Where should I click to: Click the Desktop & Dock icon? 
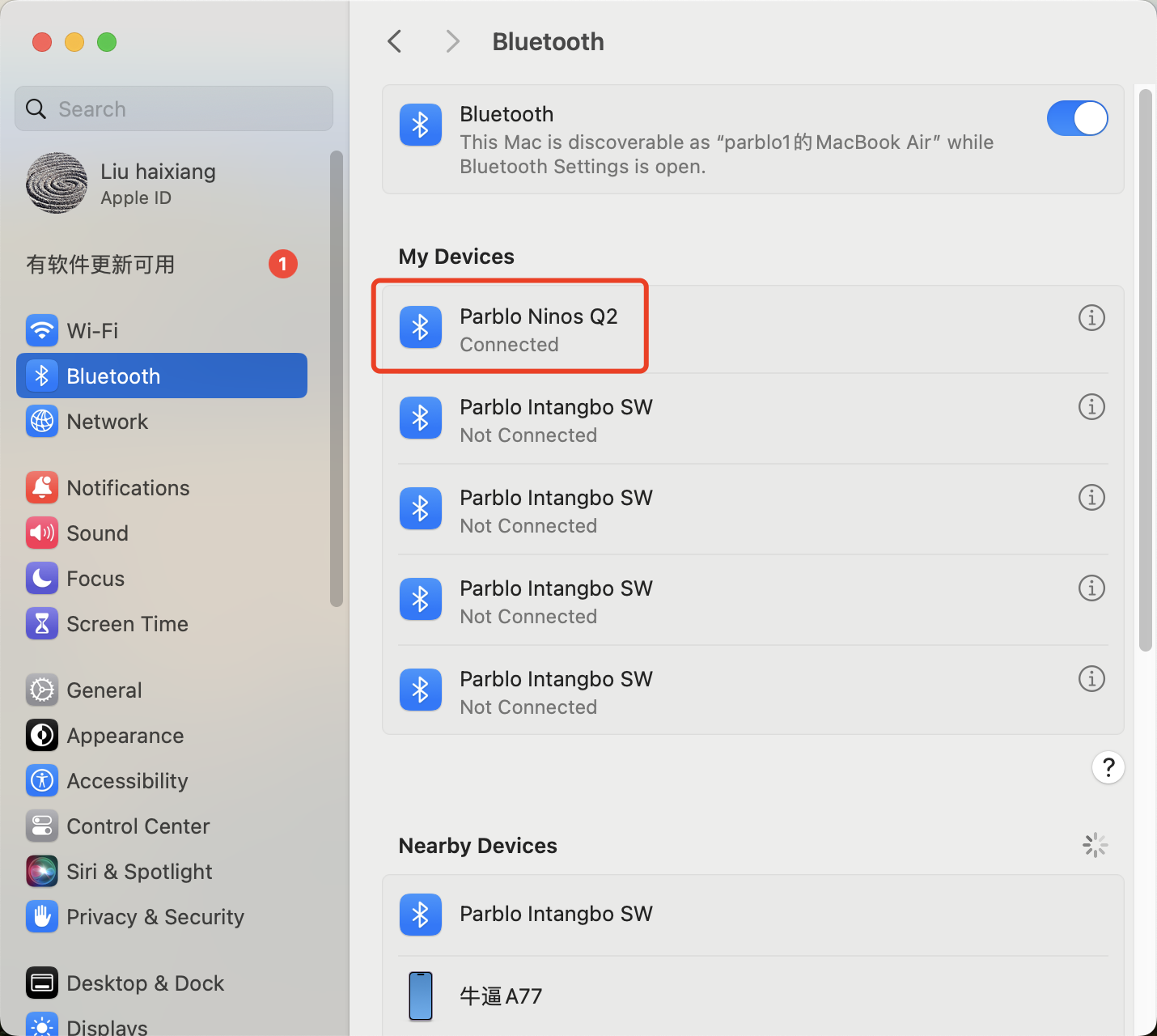tap(41, 983)
